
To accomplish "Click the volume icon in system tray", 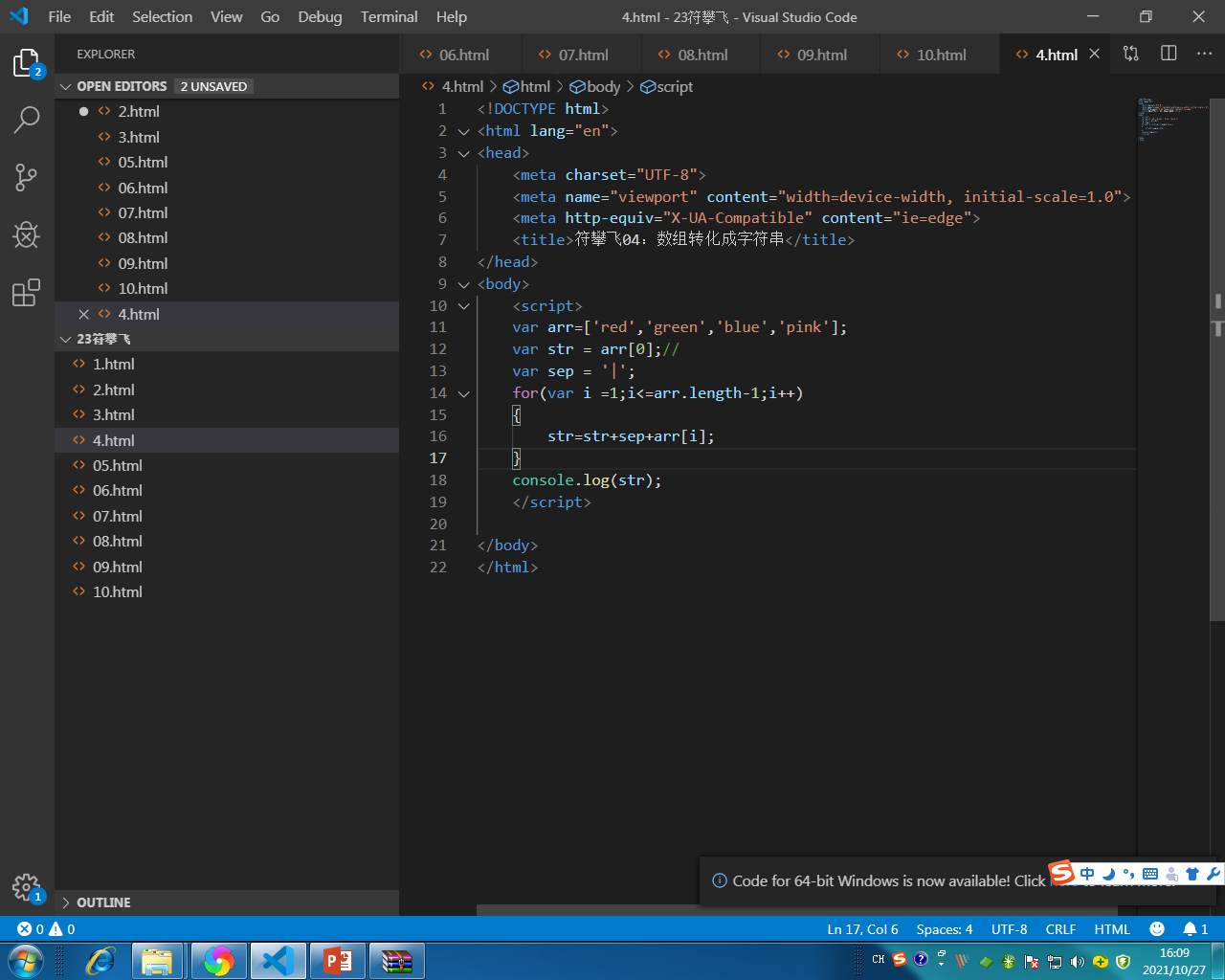I will 1078,961.
